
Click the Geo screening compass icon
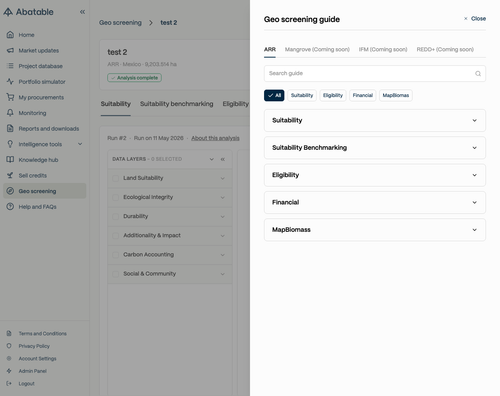click(10, 191)
